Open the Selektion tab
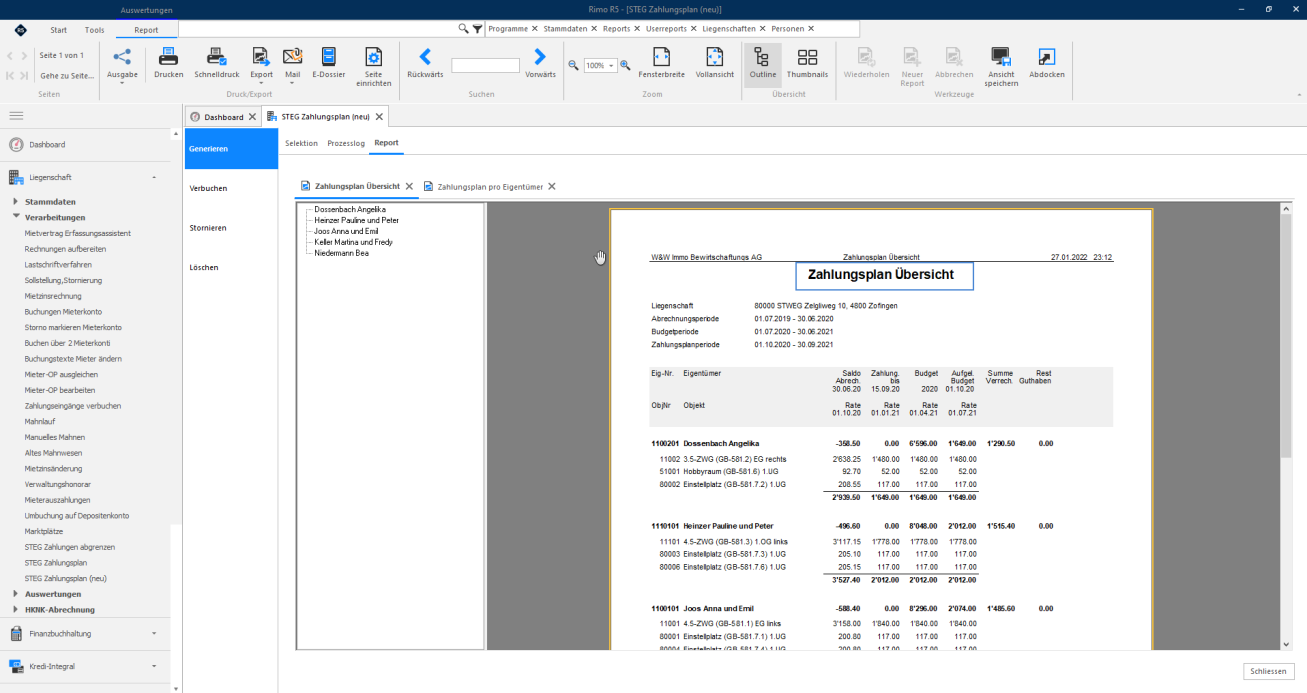Image resolution: width=1307 pixels, height=693 pixels. coord(301,143)
